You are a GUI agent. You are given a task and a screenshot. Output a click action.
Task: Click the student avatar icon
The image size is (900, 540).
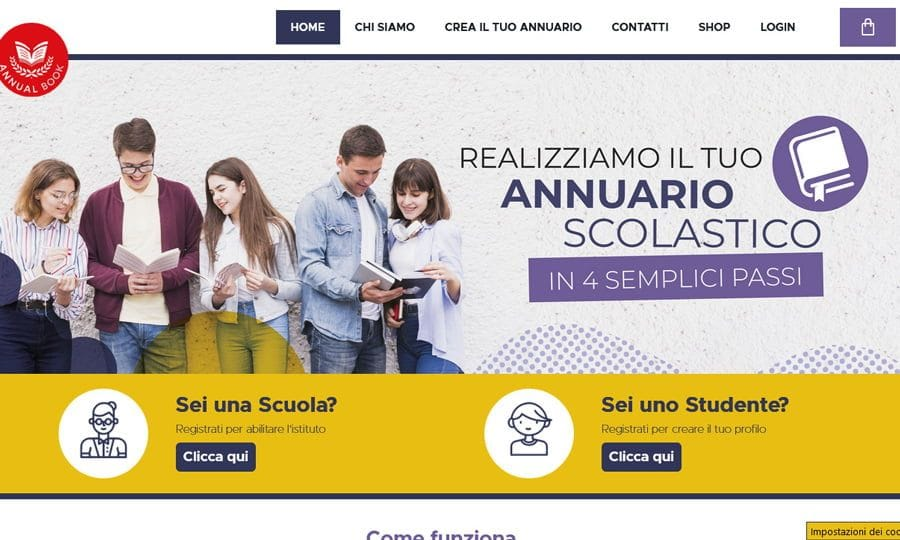pos(529,433)
